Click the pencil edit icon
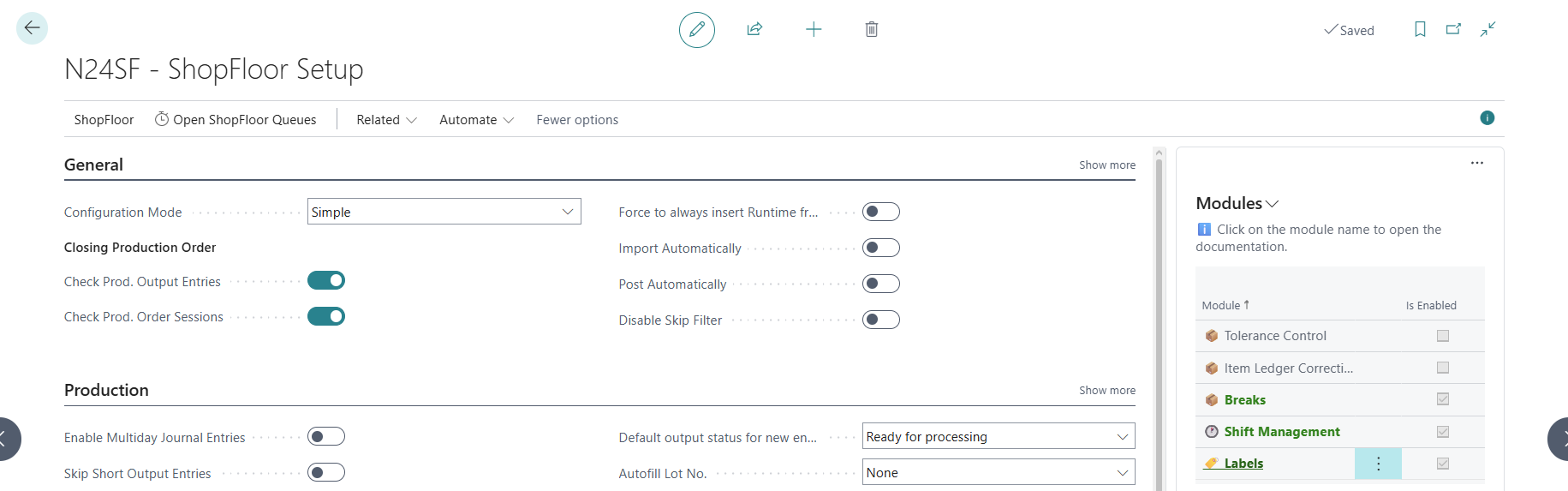The width and height of the screenshot is (1568, 491). coord(696,30)
